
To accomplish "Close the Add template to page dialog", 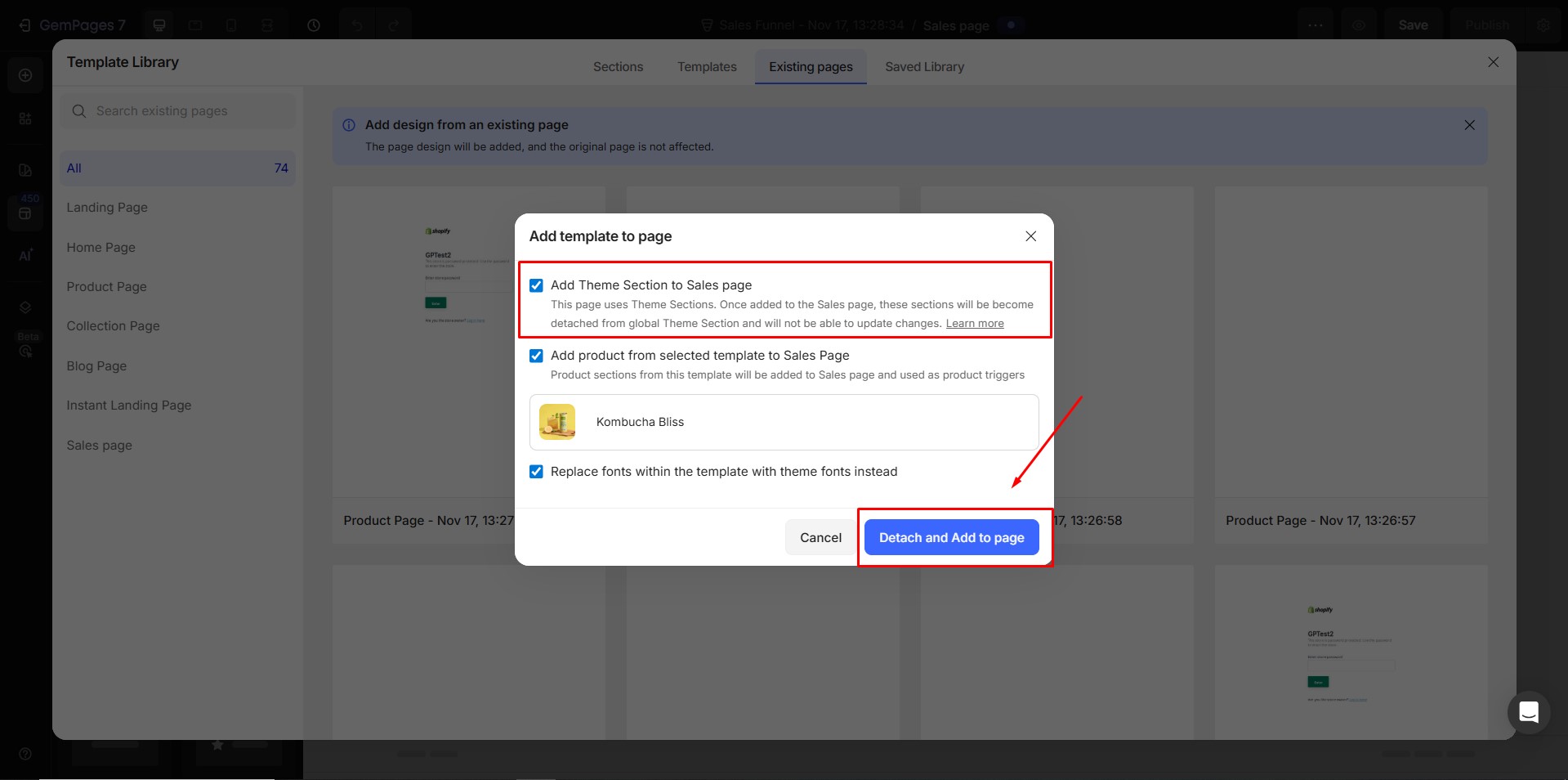I will [1030, 236].
